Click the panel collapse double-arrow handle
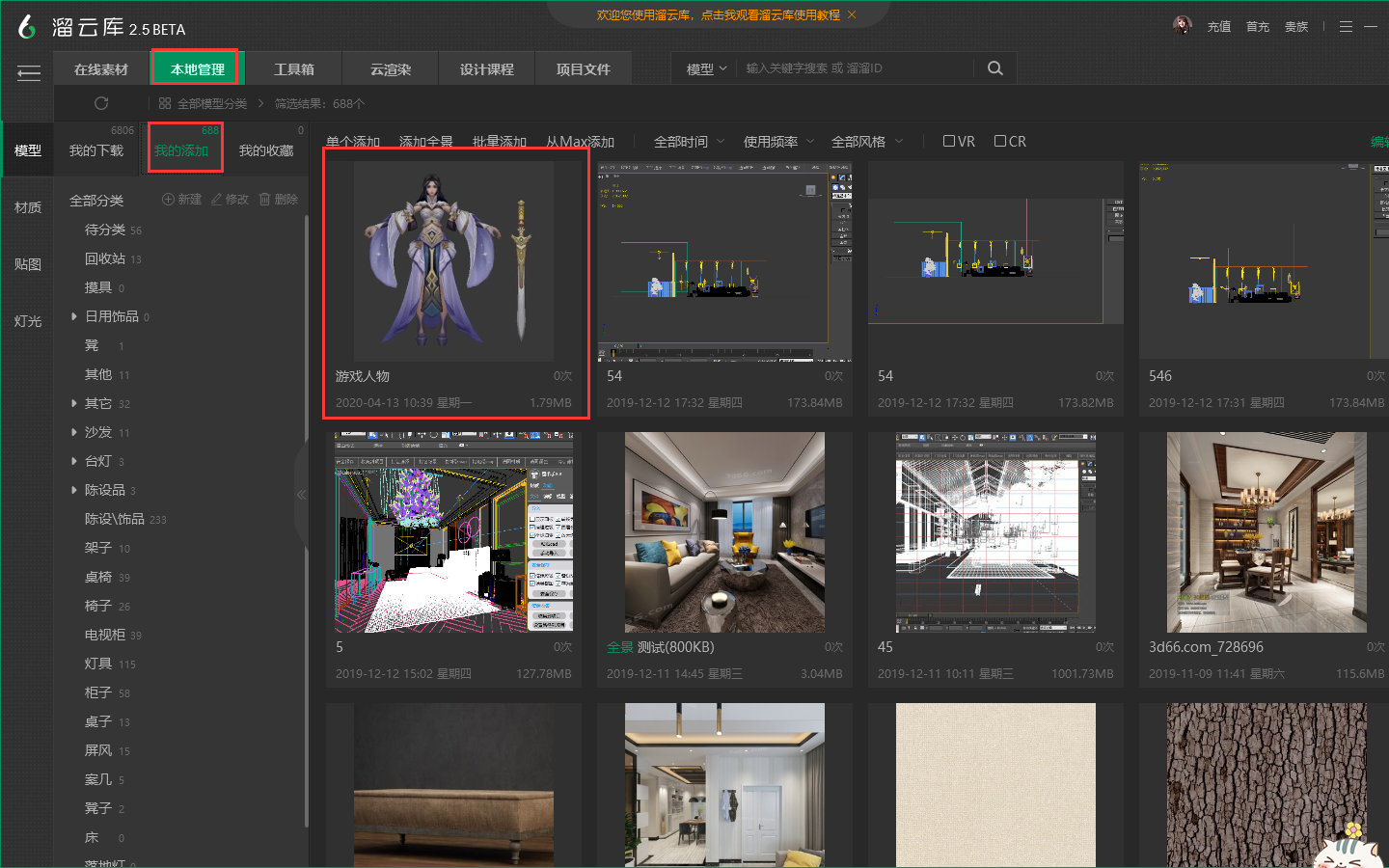Image resolution: width=1389 pixels, height=868 pixels. pyautogui.click(x=301, y=494)
